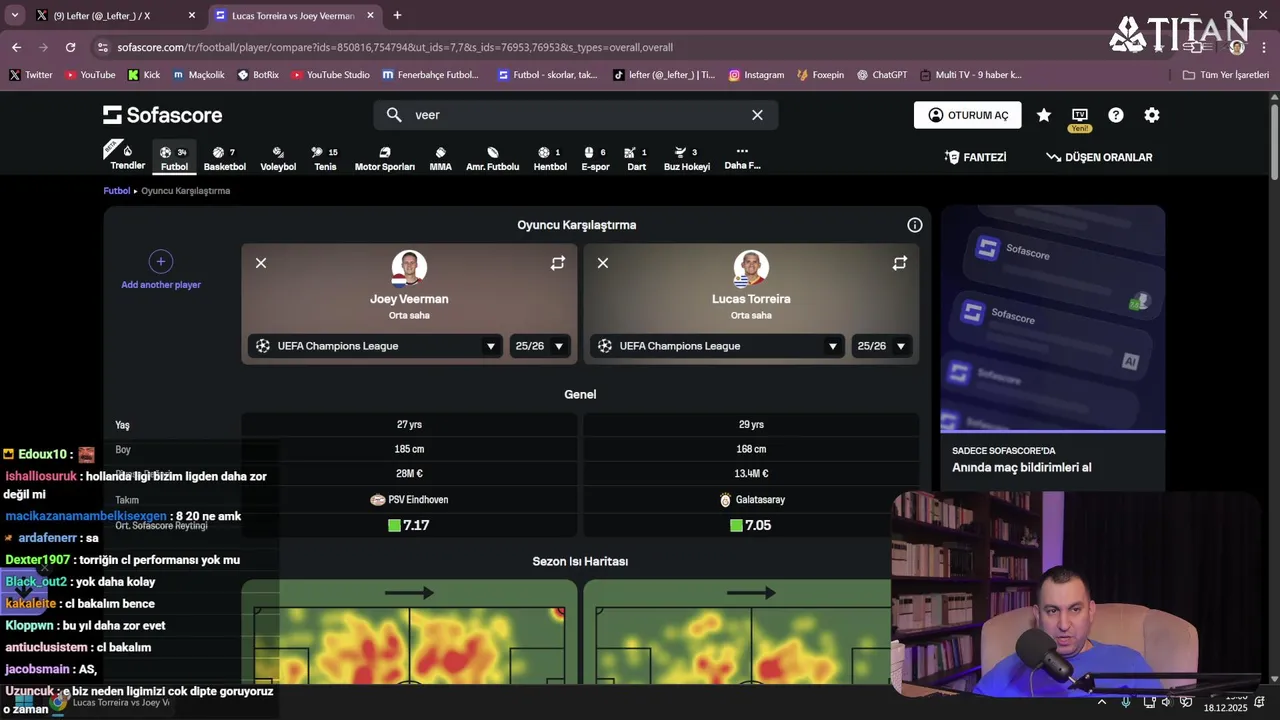Open FANTEZİ section
The height and width of the screenshot is (720, 1280).
tap(975, 157)
